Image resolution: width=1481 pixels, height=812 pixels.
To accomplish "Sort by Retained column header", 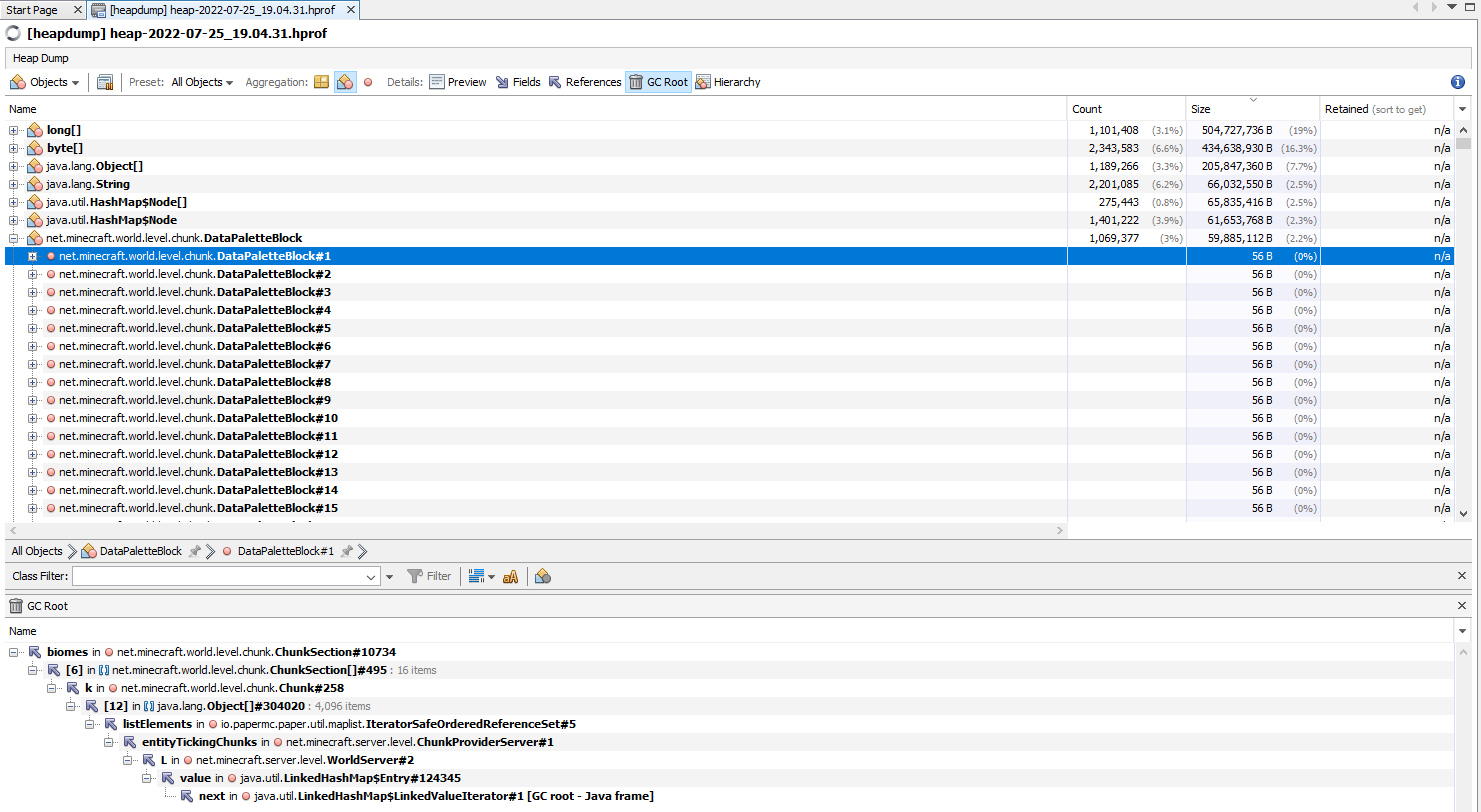I will [1387, 109].
